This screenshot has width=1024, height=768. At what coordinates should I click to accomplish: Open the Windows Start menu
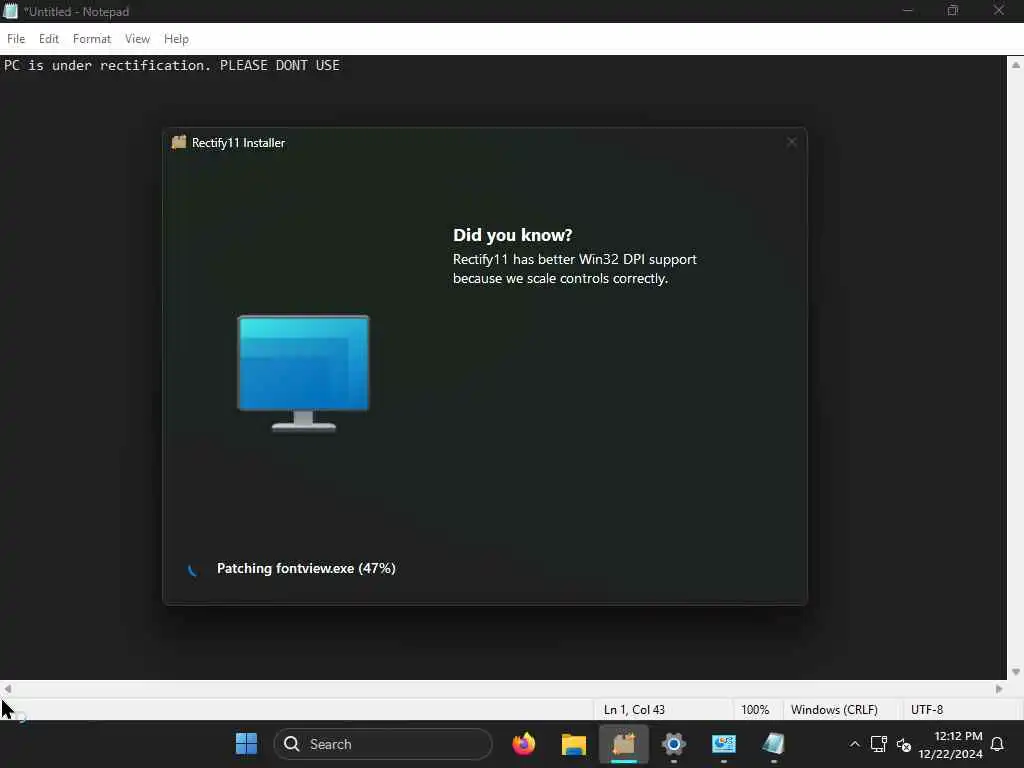point(246,744)
